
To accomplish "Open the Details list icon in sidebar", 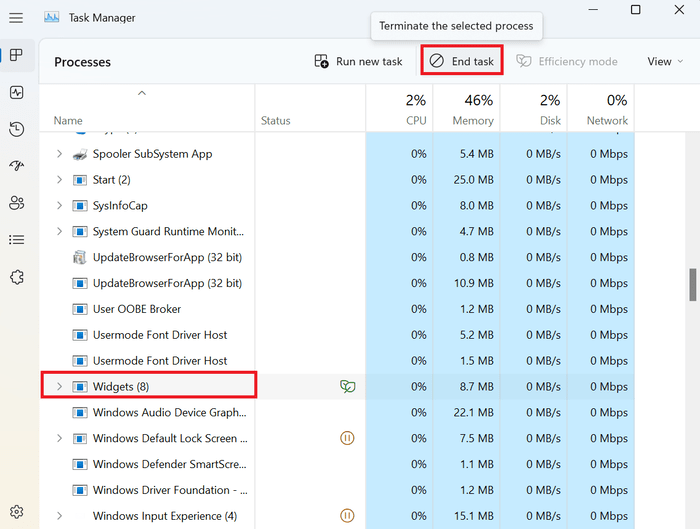I will point(17,240).
